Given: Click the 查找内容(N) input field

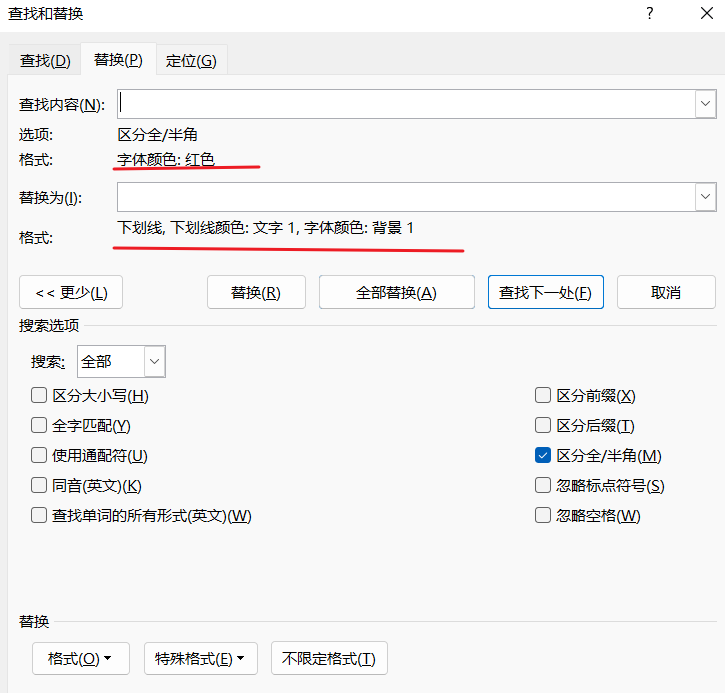Looking at the screenshot, I should click(406, 104).
